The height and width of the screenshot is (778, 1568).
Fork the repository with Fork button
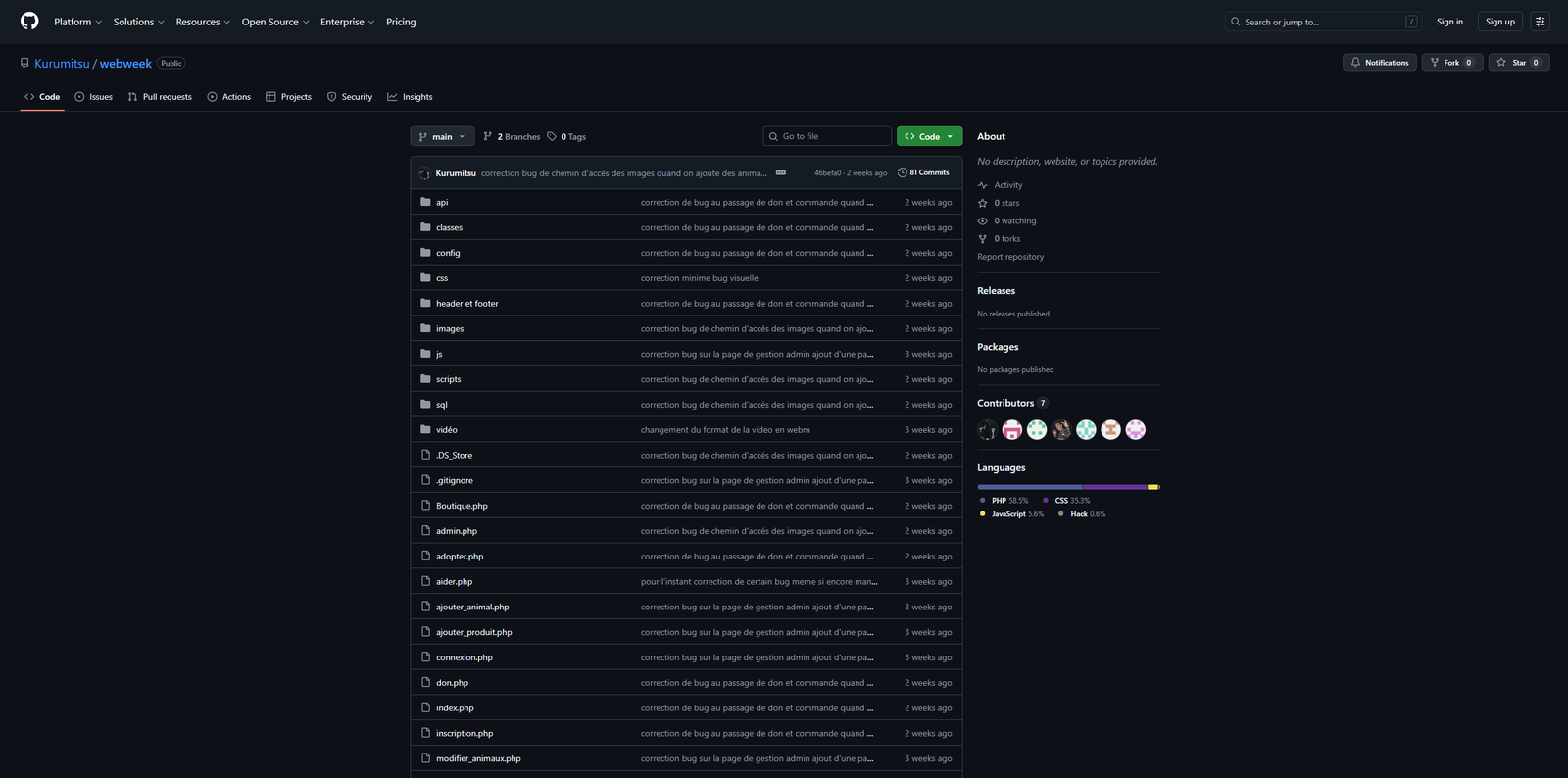tap(1451, 63)
